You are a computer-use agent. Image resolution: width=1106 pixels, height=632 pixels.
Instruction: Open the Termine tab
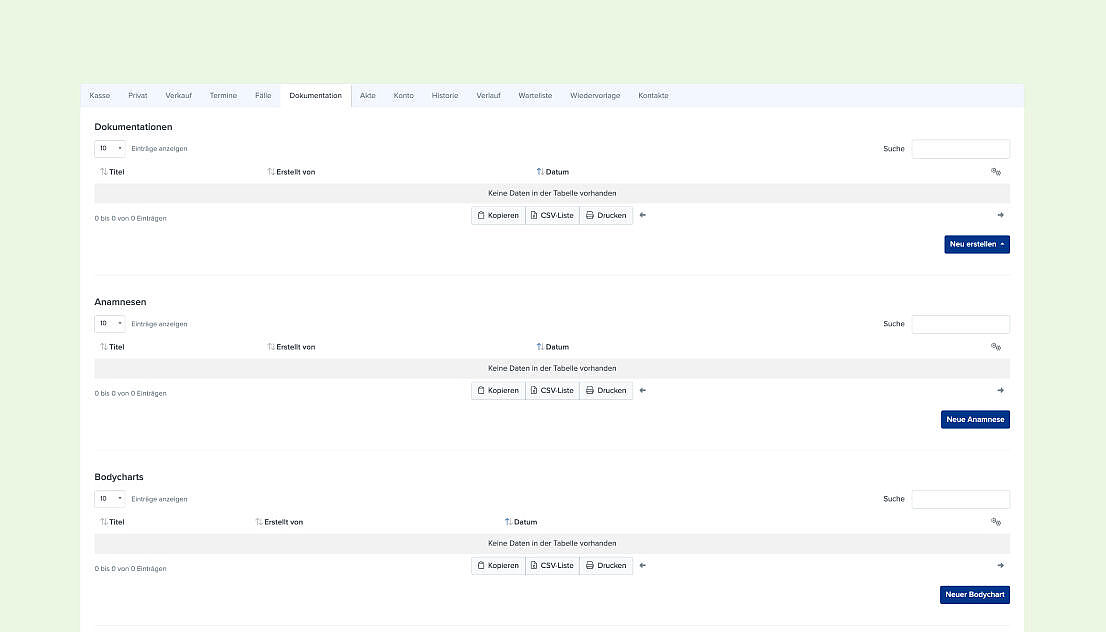[223, 95]
